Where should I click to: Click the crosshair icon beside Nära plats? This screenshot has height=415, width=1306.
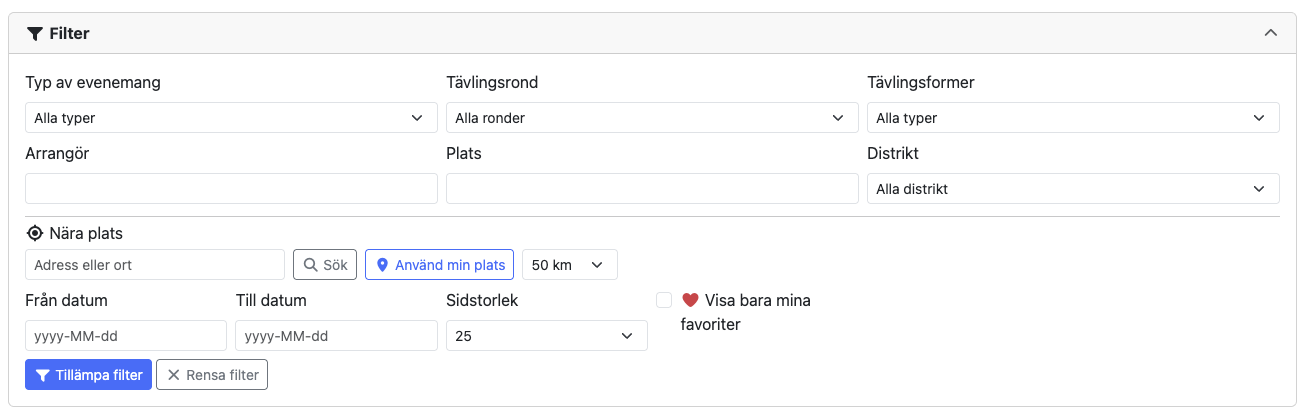coord(35,234)
